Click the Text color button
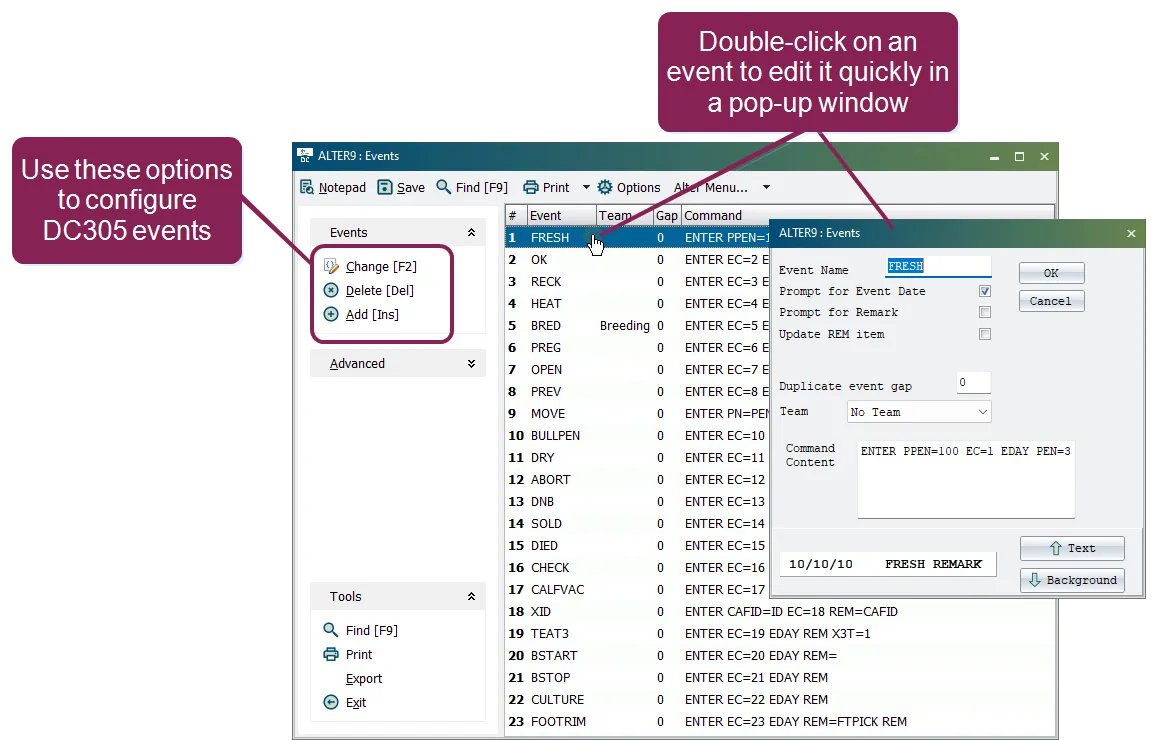This screenshot has width=1158, height=740. pos(1072,548)
